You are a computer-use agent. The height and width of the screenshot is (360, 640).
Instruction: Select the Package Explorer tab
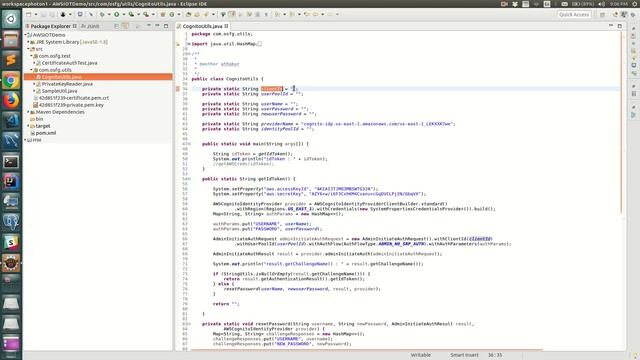[51, 26]
